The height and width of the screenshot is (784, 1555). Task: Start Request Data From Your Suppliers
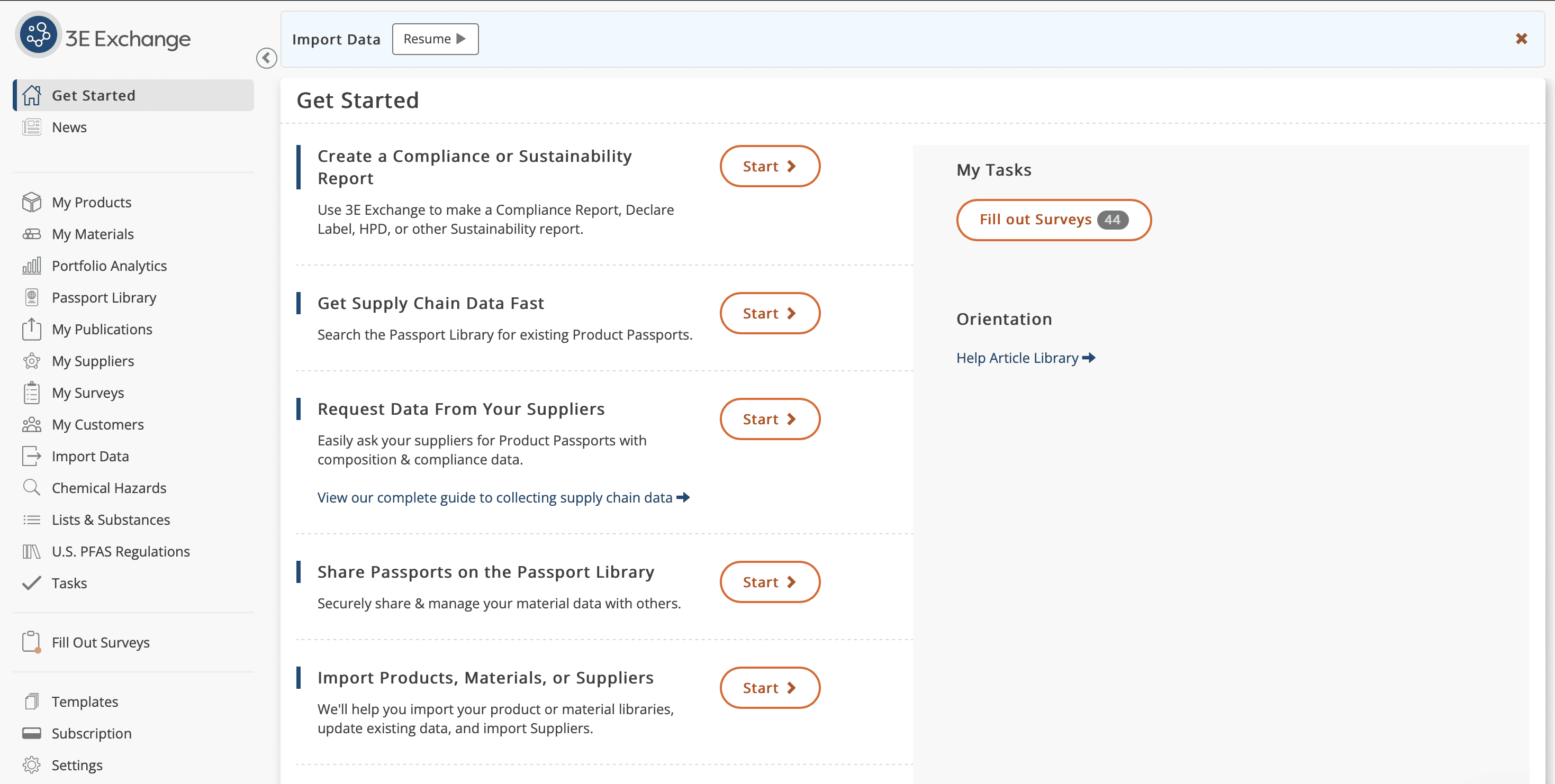[769, 419]
